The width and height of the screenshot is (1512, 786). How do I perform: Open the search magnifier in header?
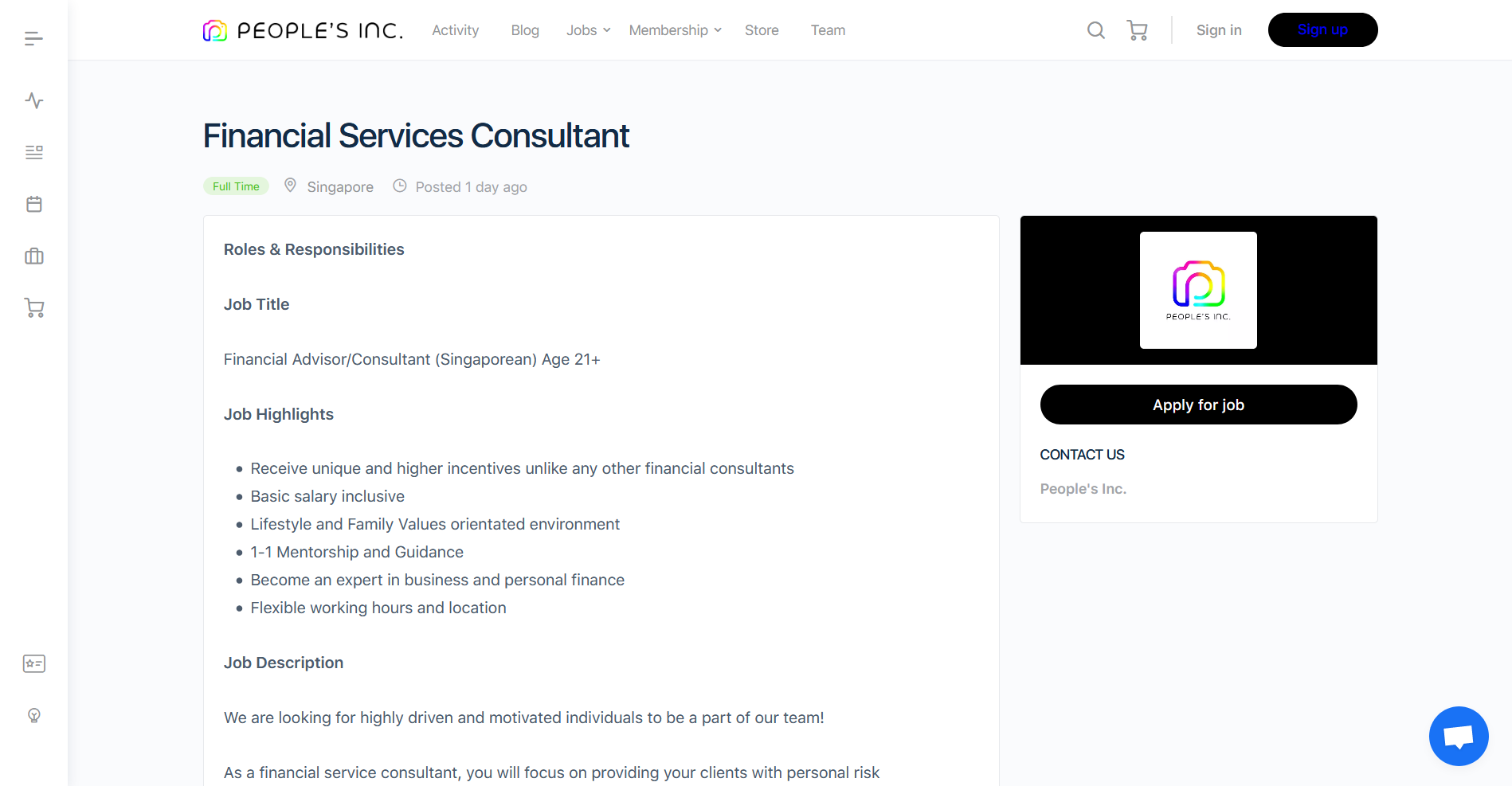pyautogui.click(x=1096, y=30)
